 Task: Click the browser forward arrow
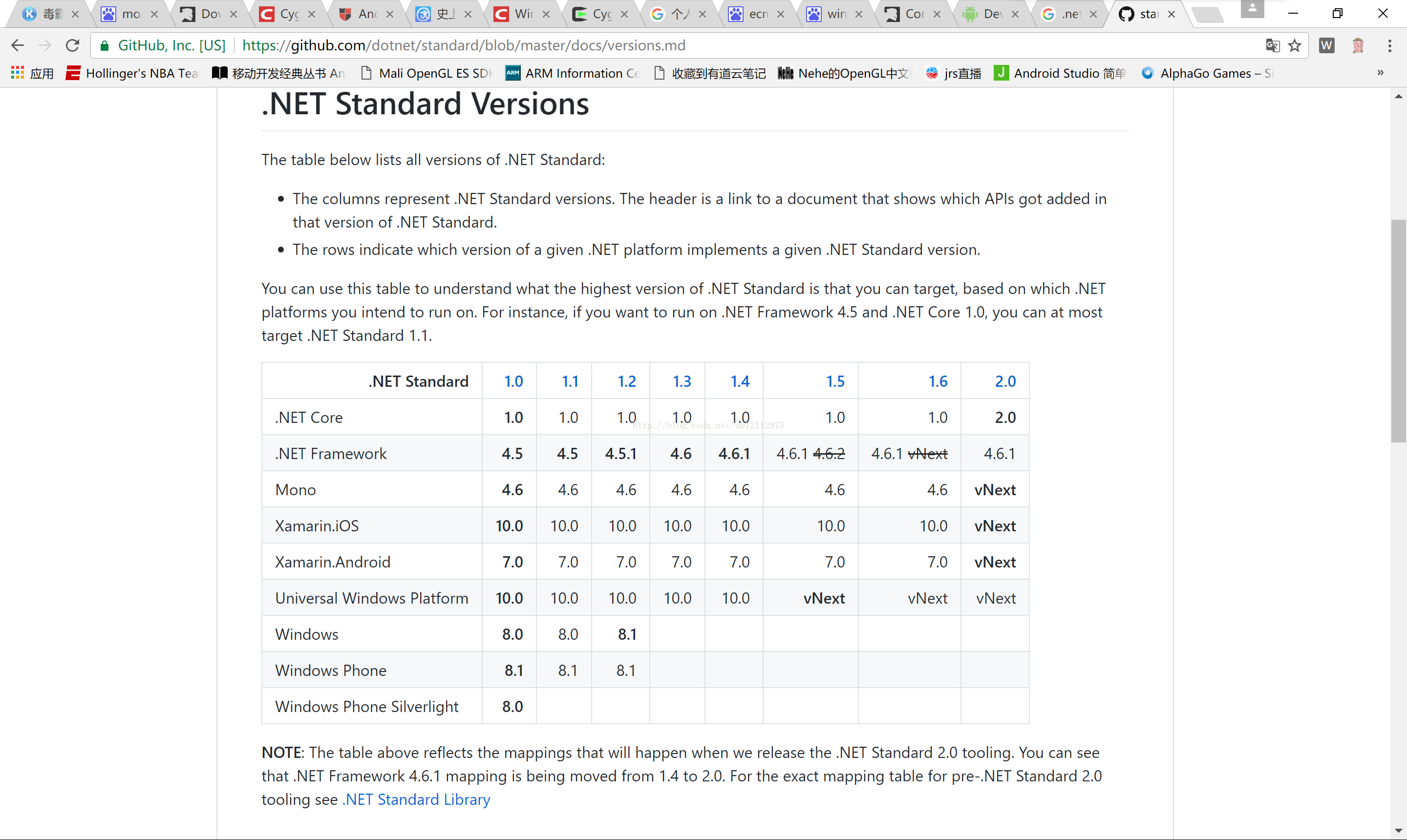(45, 45)
